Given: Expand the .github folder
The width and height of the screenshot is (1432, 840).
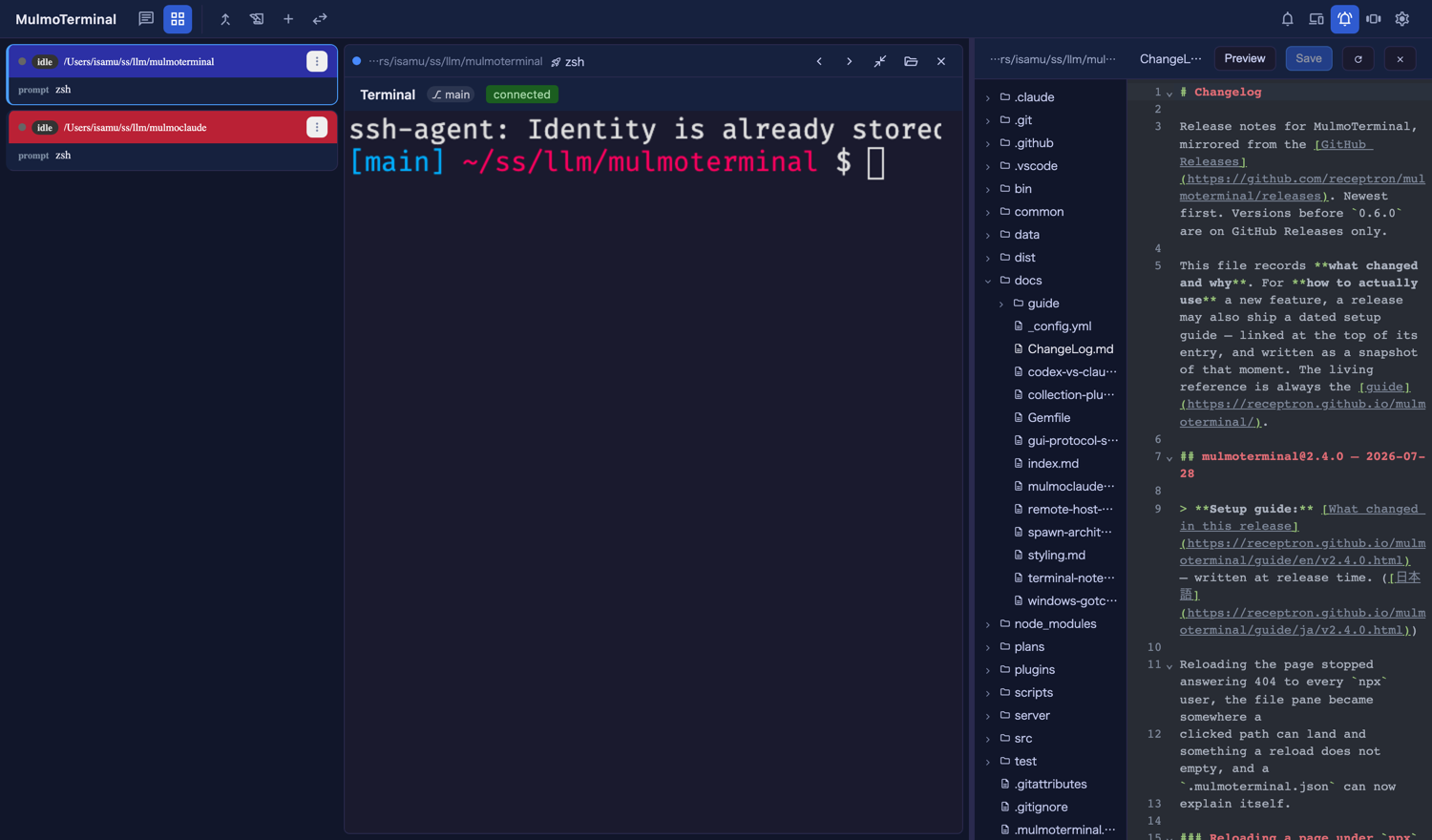Looking at the screenshot, I should point(1051,143).
